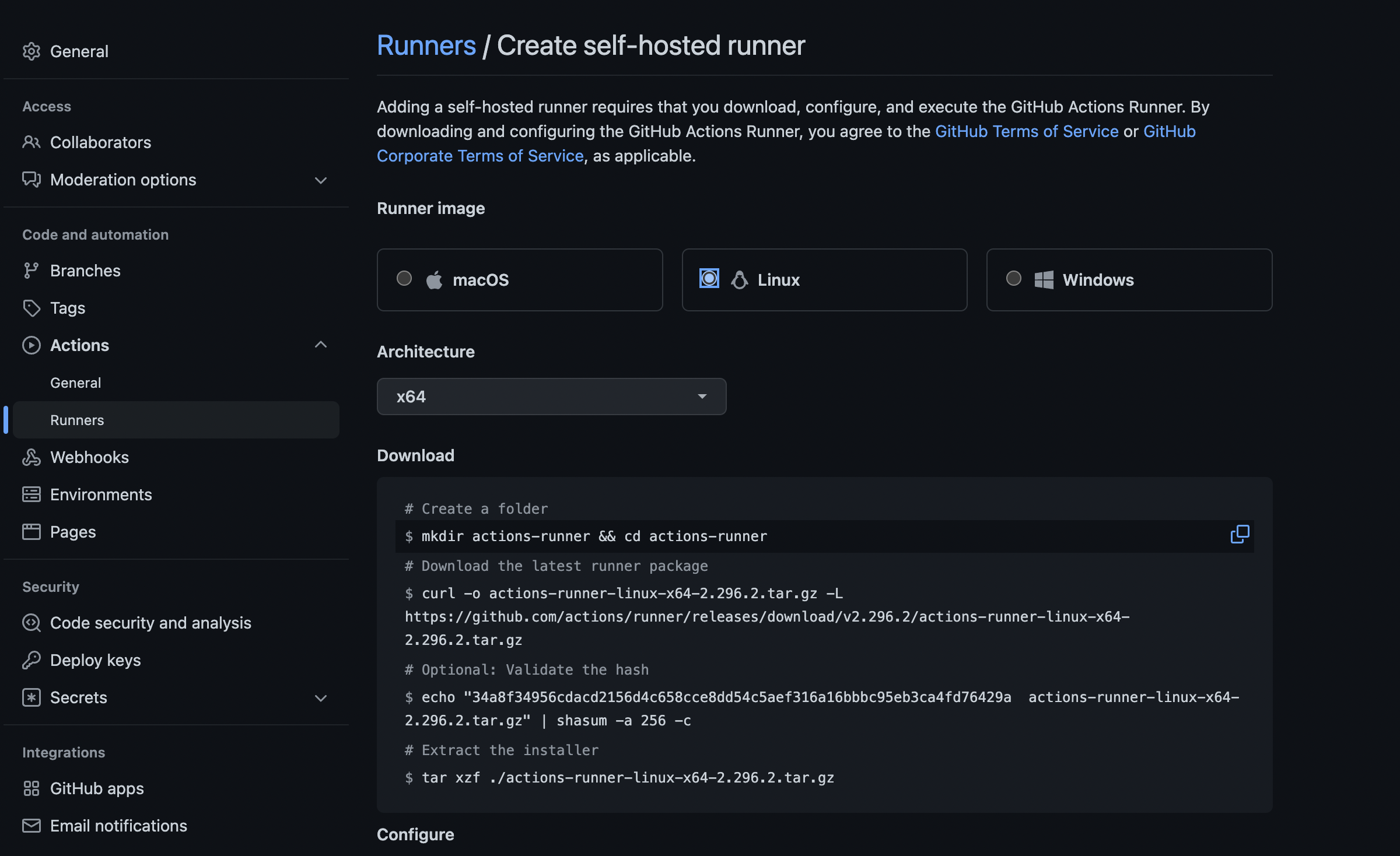Expand the Moderation options chevron
1400x856 pixels.
tap(321, 180)
